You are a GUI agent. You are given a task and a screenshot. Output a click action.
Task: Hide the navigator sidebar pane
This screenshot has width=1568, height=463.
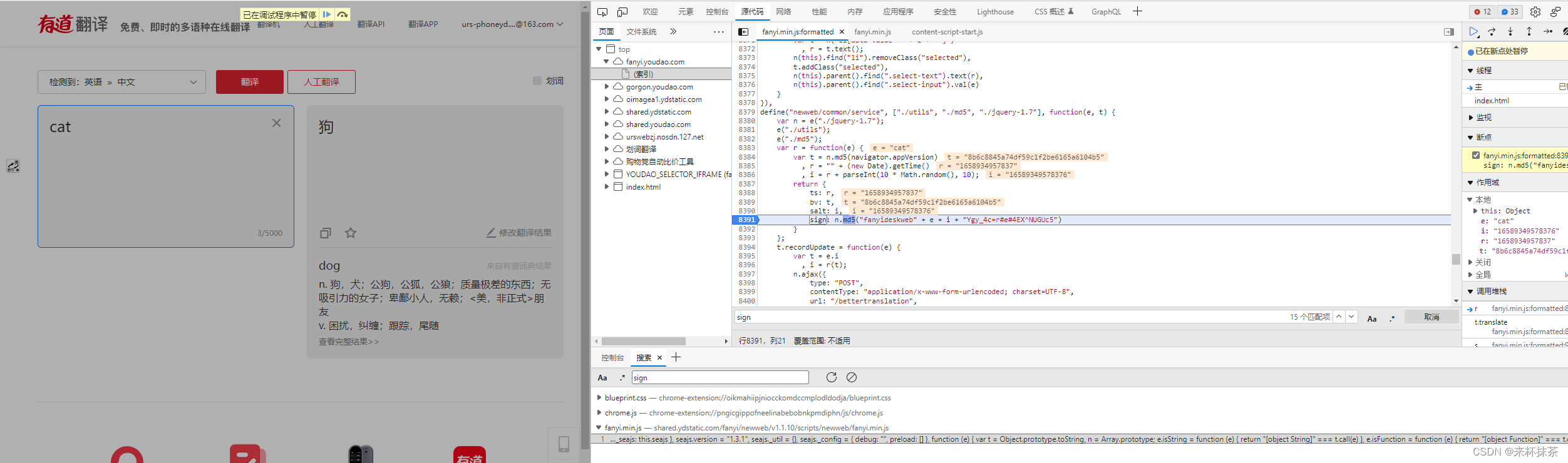pyautogui.click(x=743, y=32)
